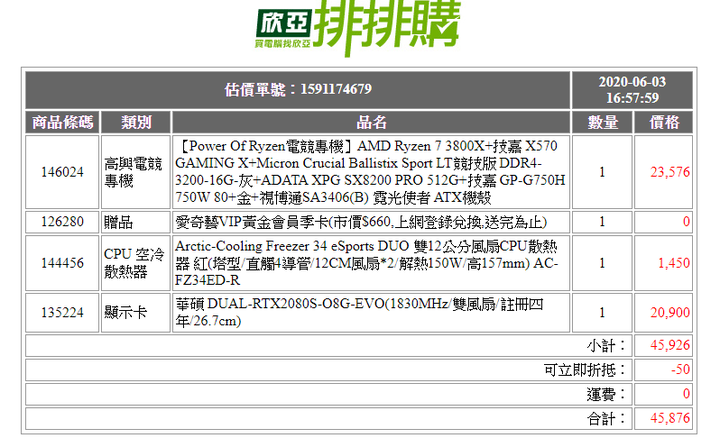The height and width of the screenshot is (438, 720).
Task: Click the 小計 label
Action: pyautogui.click(x=606, y=346)
